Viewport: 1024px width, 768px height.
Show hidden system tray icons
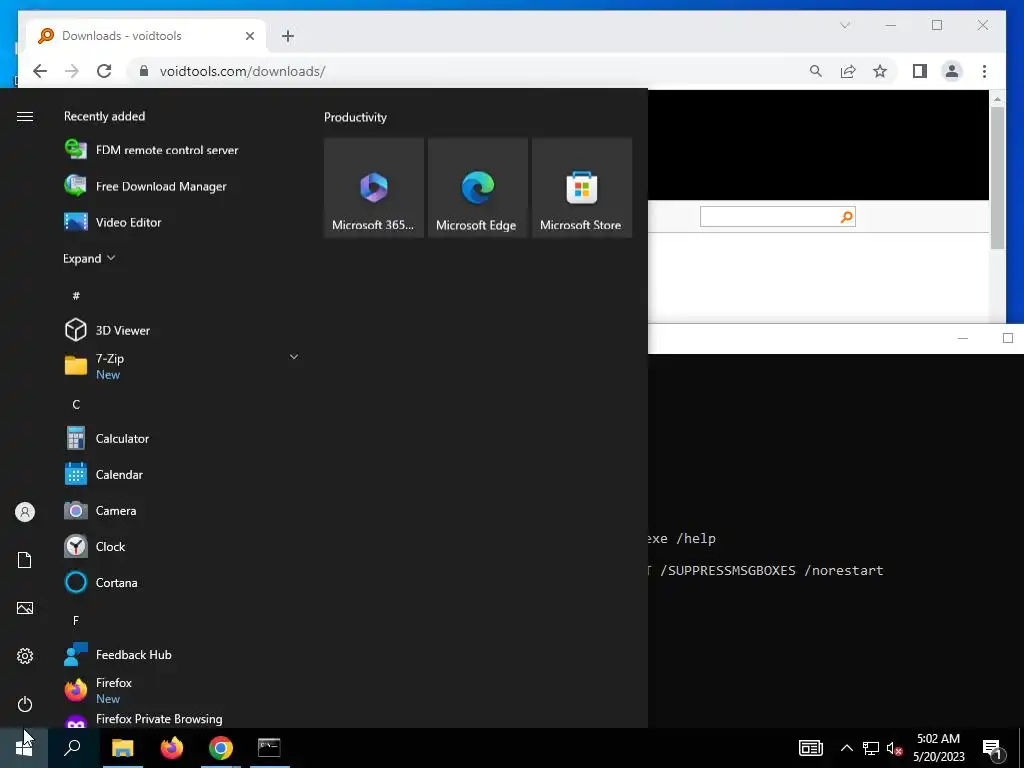(846, 748)
